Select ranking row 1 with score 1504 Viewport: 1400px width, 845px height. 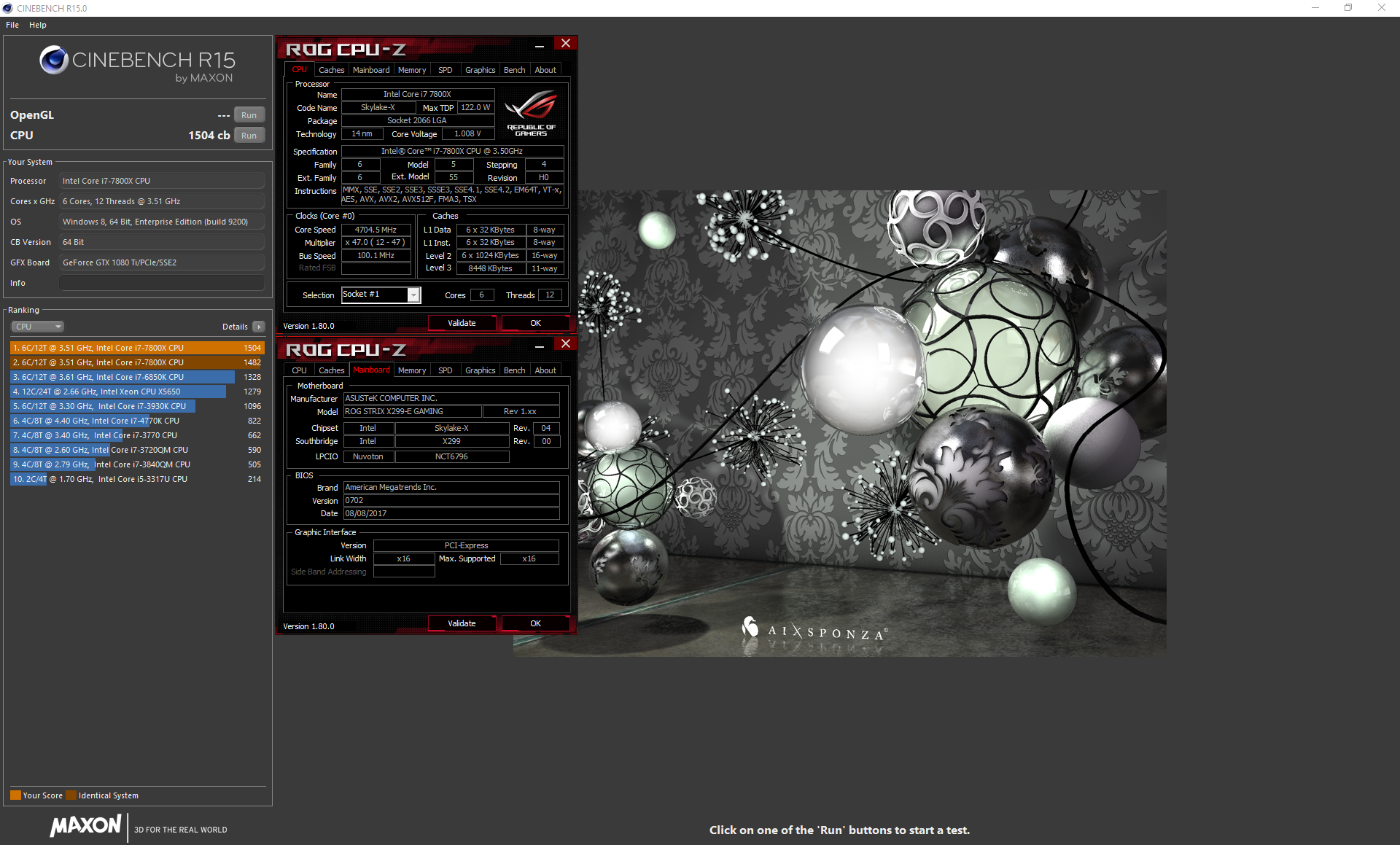(x=137, y=348)
